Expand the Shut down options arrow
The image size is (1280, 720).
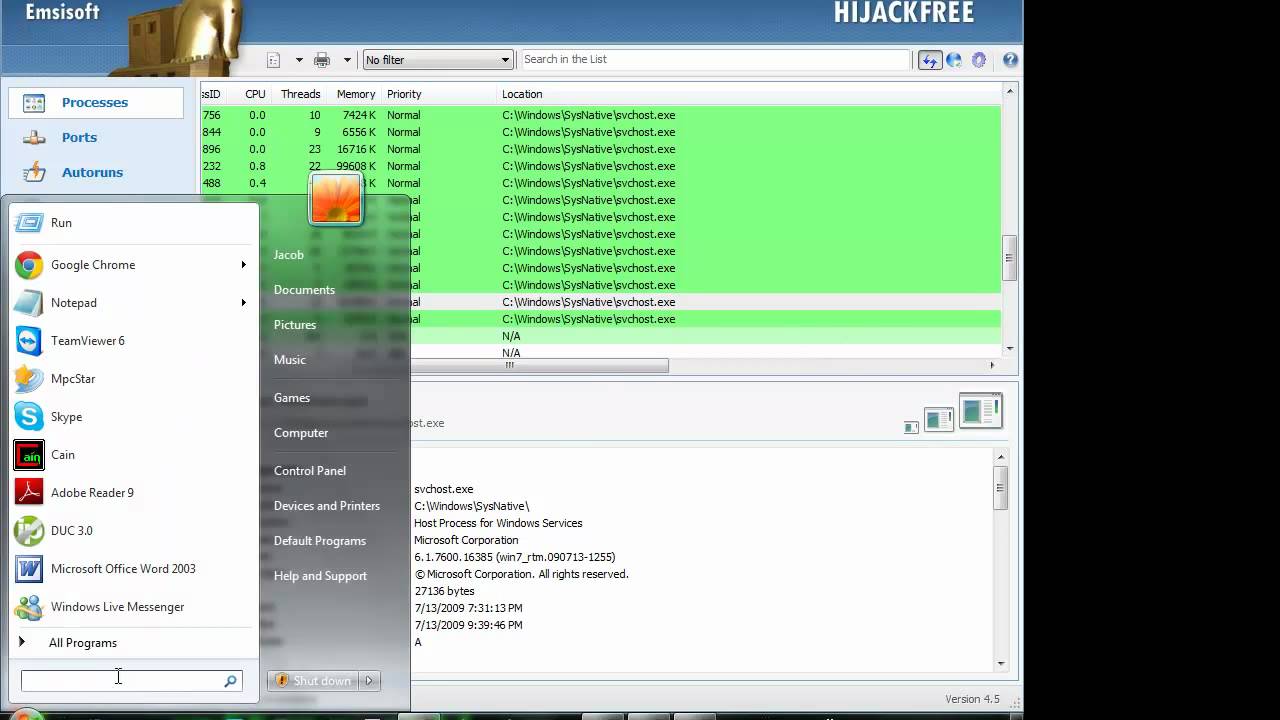pos(369,681)
